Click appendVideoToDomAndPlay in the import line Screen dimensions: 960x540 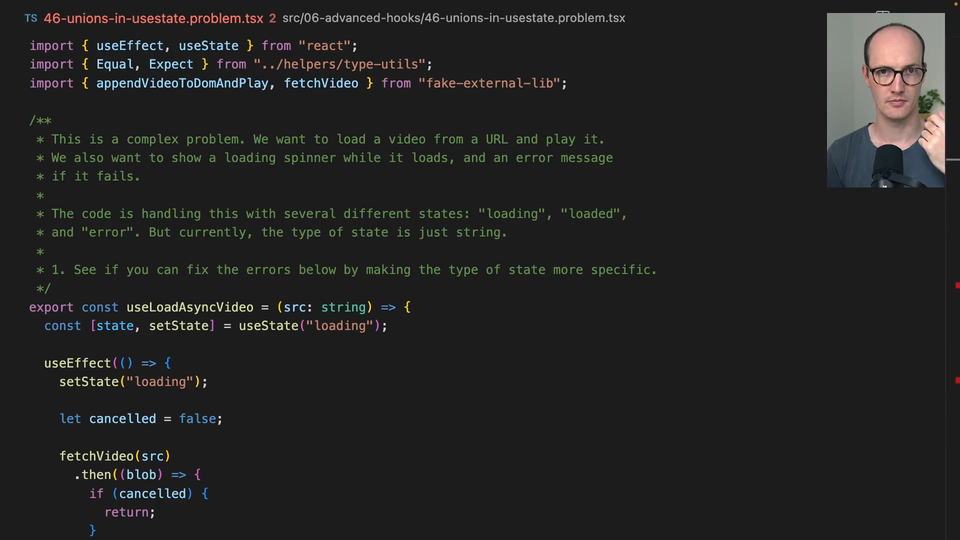pyautogui.click(x=182, y=83)
